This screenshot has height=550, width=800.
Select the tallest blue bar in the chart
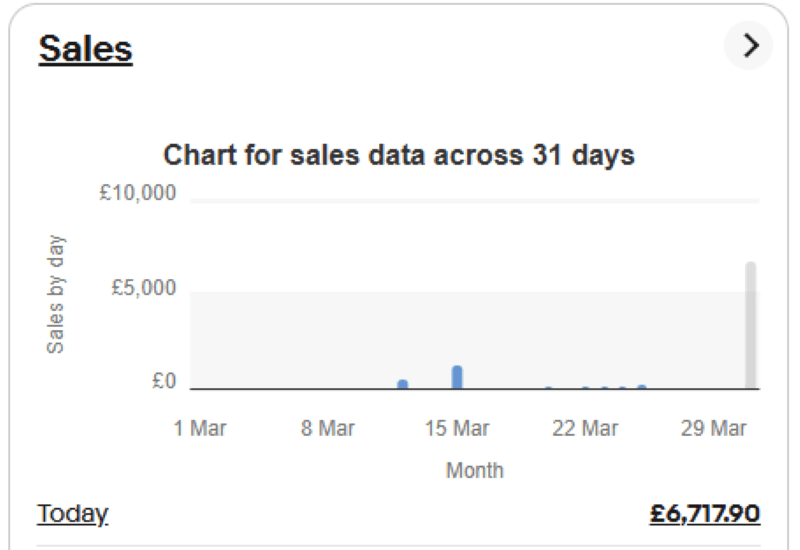[457, 377]
